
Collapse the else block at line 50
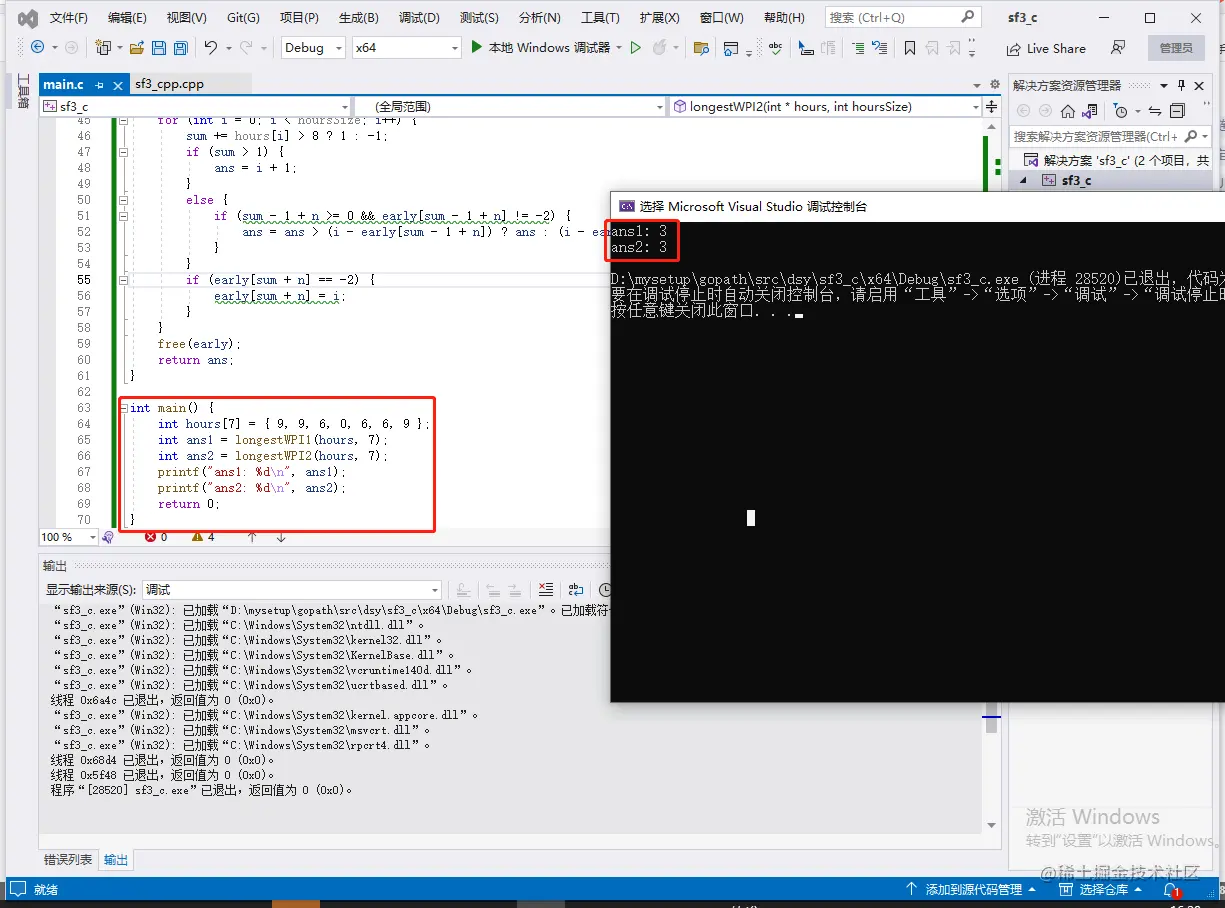click(123, 200)
